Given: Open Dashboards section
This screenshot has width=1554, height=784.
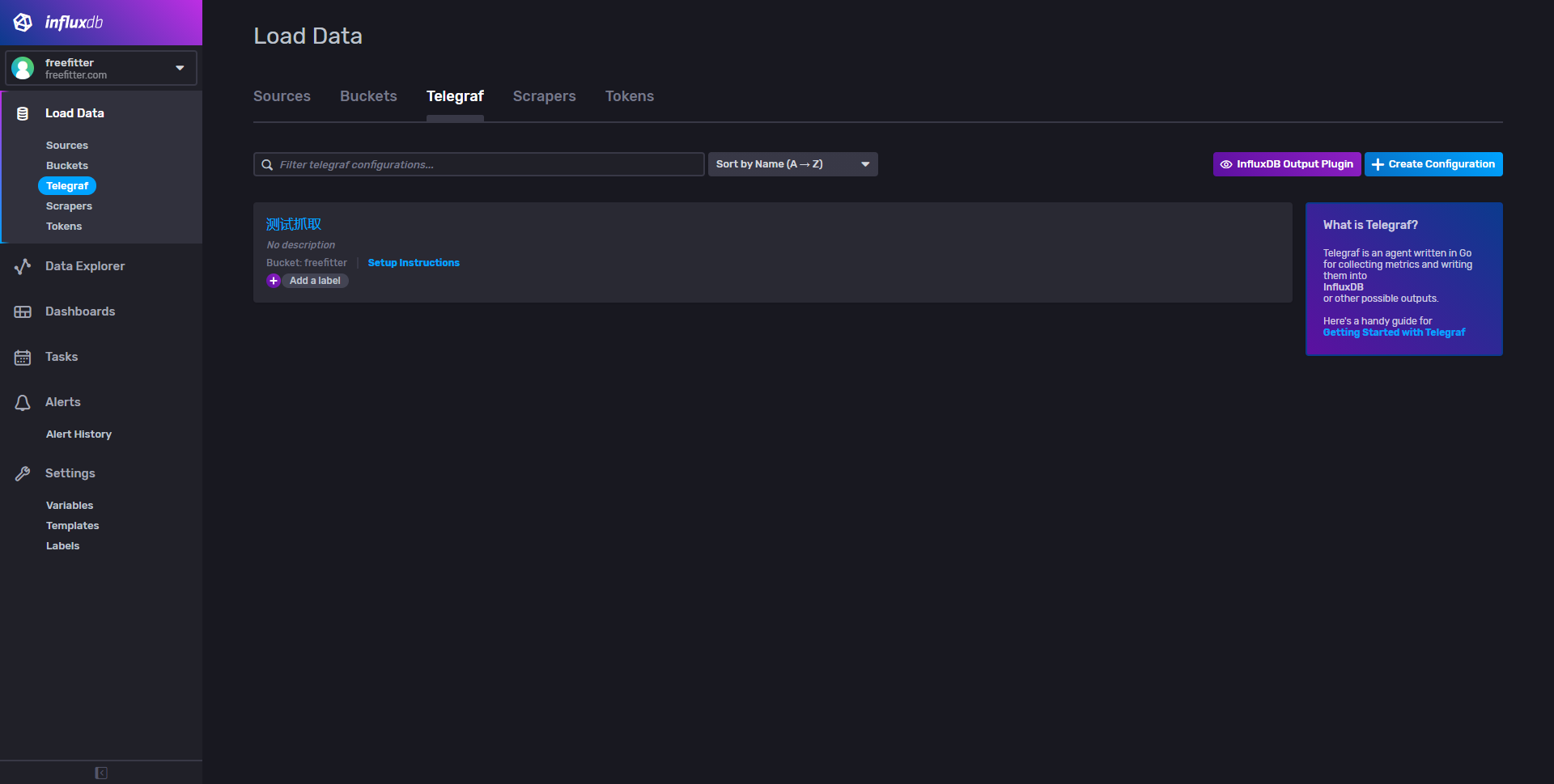Looking at the screenshot, I should click(x=80, y=311).
